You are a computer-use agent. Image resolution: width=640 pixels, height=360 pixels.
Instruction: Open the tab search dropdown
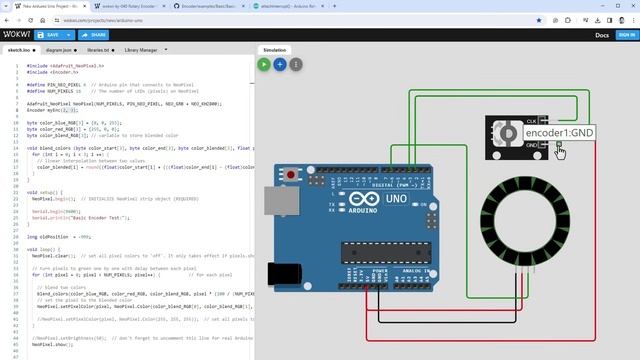click(x=6, y=6)
